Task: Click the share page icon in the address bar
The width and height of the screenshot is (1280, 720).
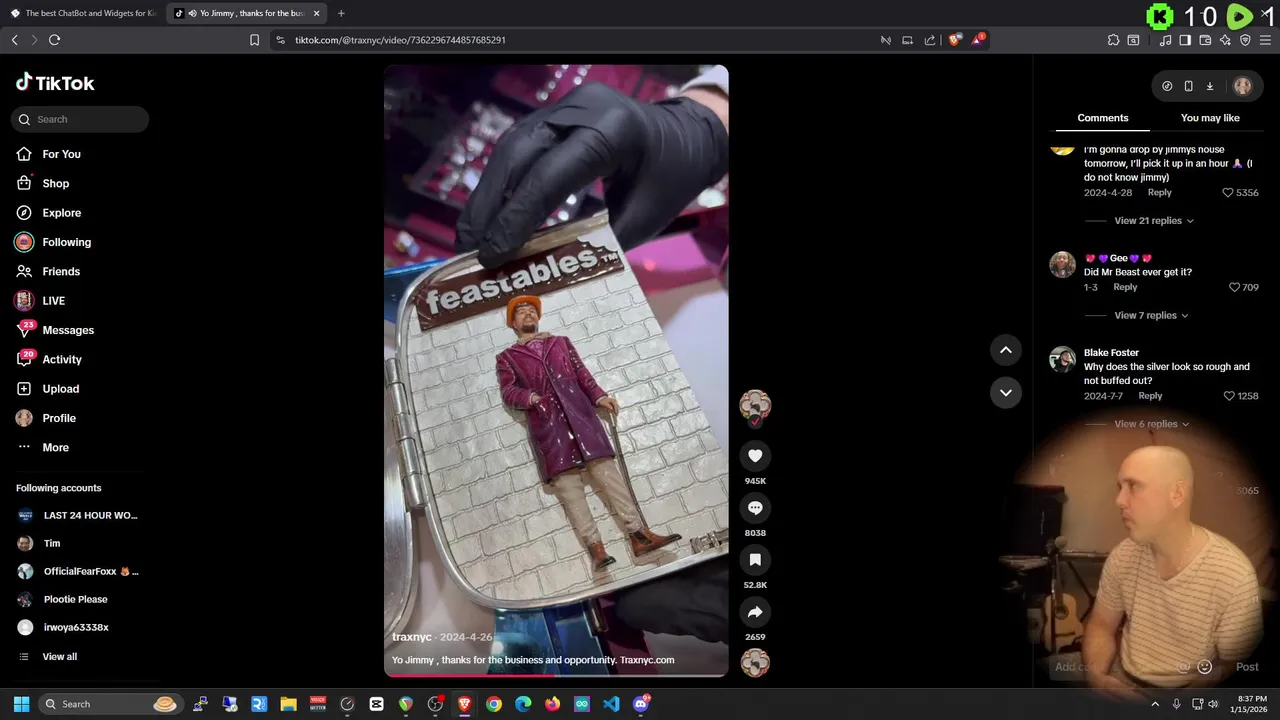Action: (x=930, y=40)
